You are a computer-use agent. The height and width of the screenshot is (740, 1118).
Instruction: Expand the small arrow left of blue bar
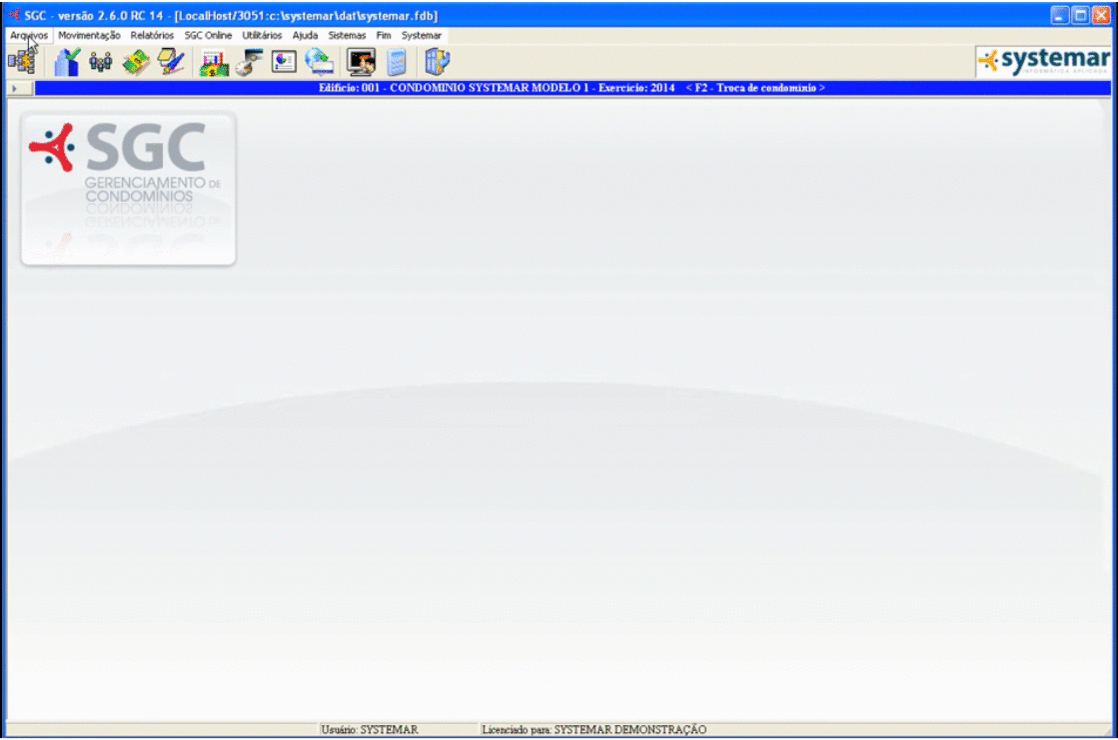pyautogui.click(x=14, y=89)
